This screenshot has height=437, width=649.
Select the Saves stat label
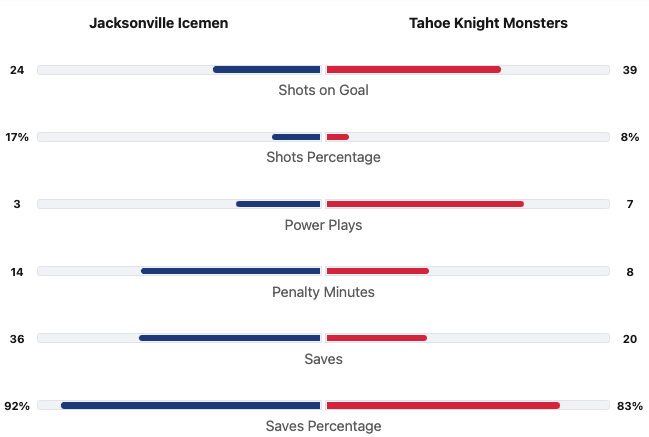323,359
